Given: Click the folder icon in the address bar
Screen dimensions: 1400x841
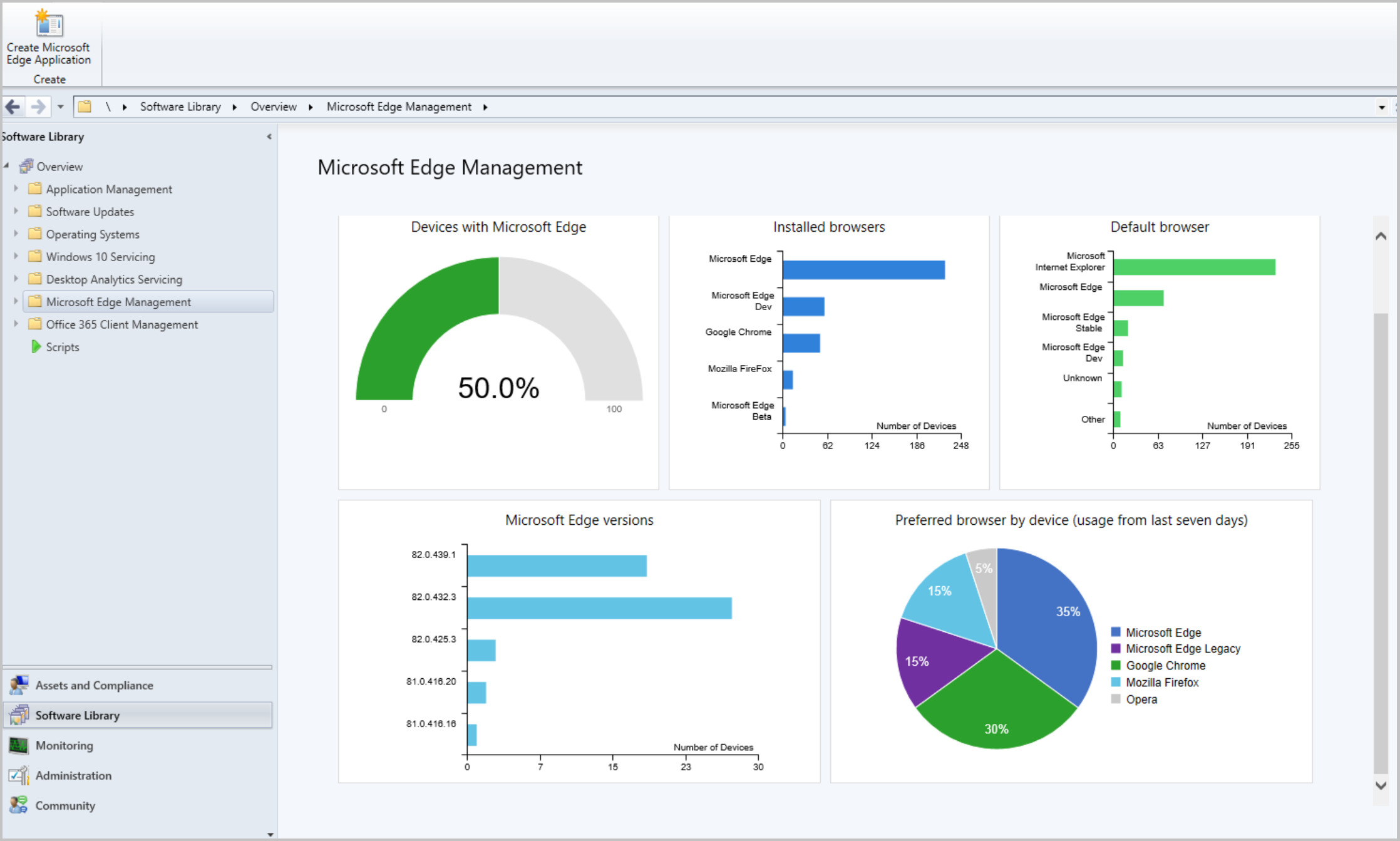Looking at the screenshot, I should click(x=85, y=106).
